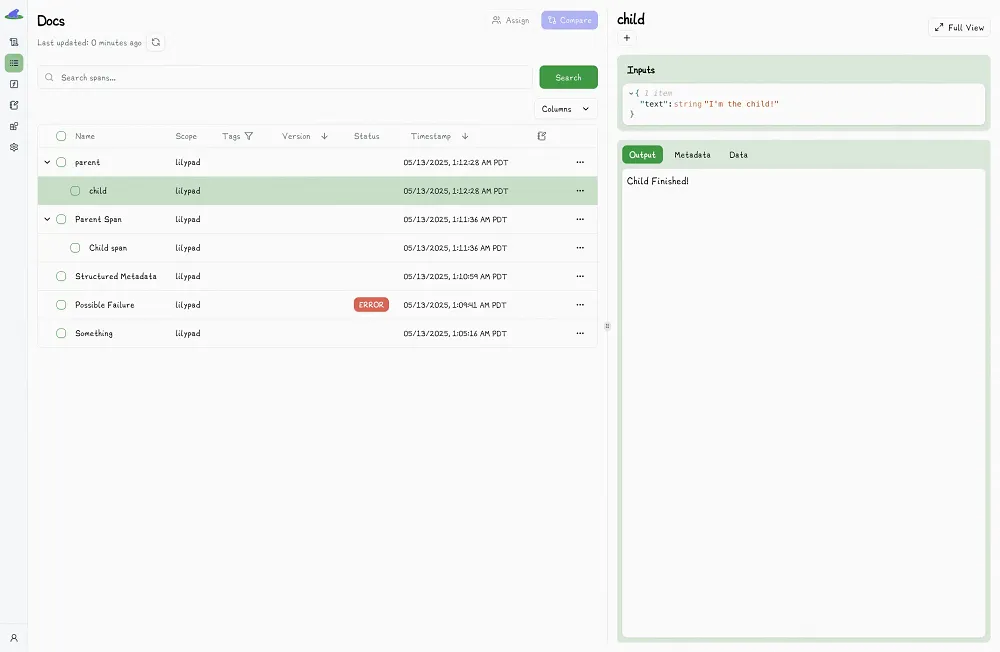Check the Structured Metadata row checkbox
Screen dimensions: 1000x652
(x=61, y=276)
